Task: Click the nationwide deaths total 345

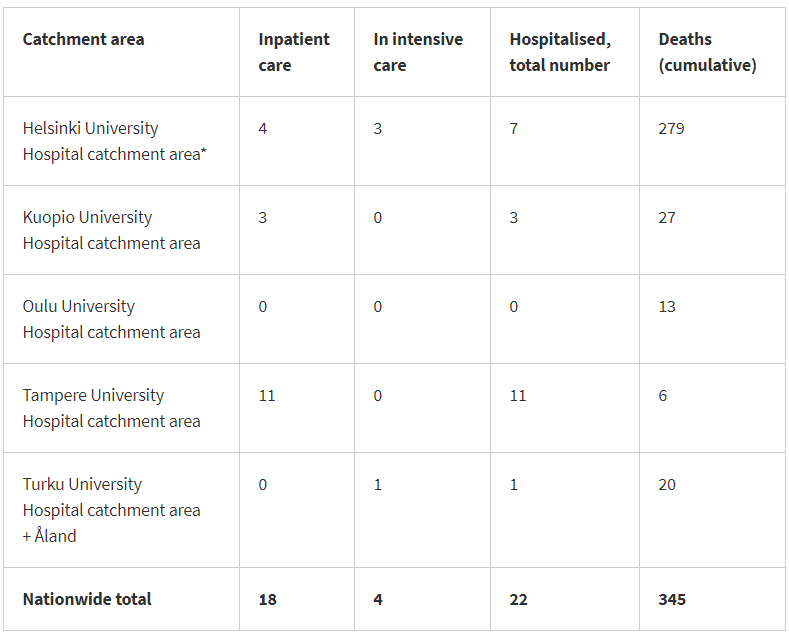Action: click(x=672, y=600)
